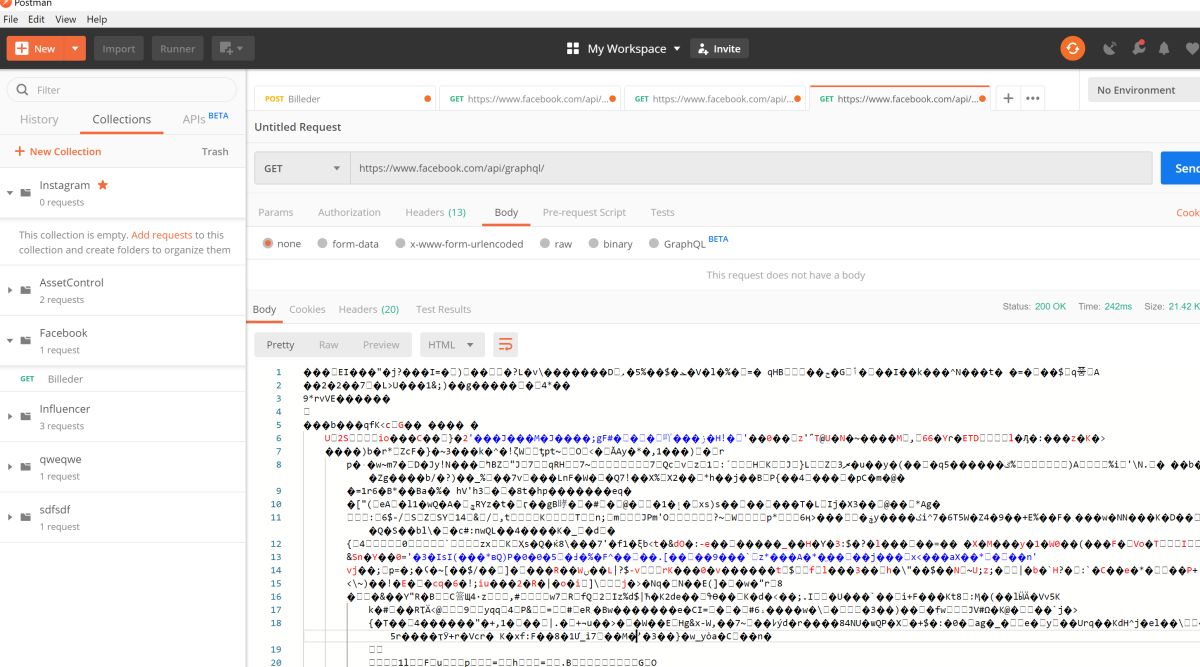Select x-www-form-urlencoded body option

tap(400, 243)
